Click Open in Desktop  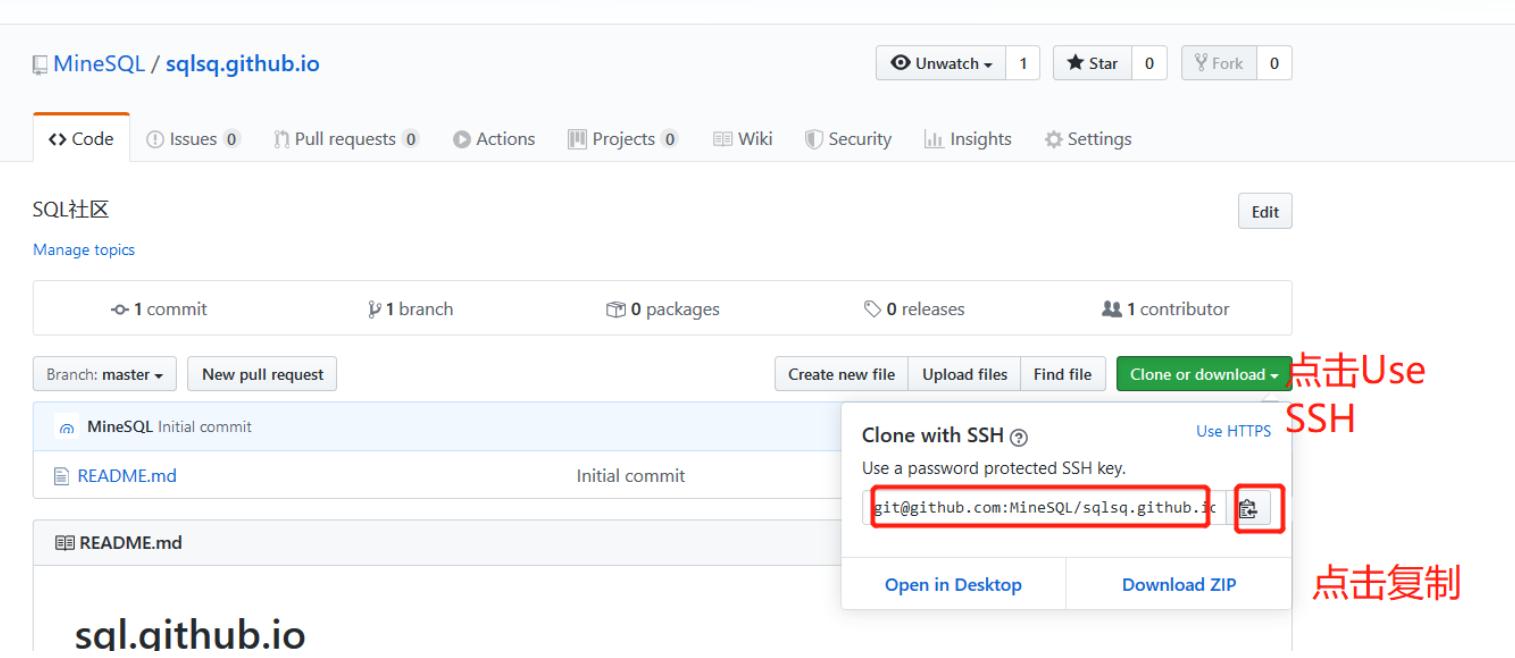[953, 585]
